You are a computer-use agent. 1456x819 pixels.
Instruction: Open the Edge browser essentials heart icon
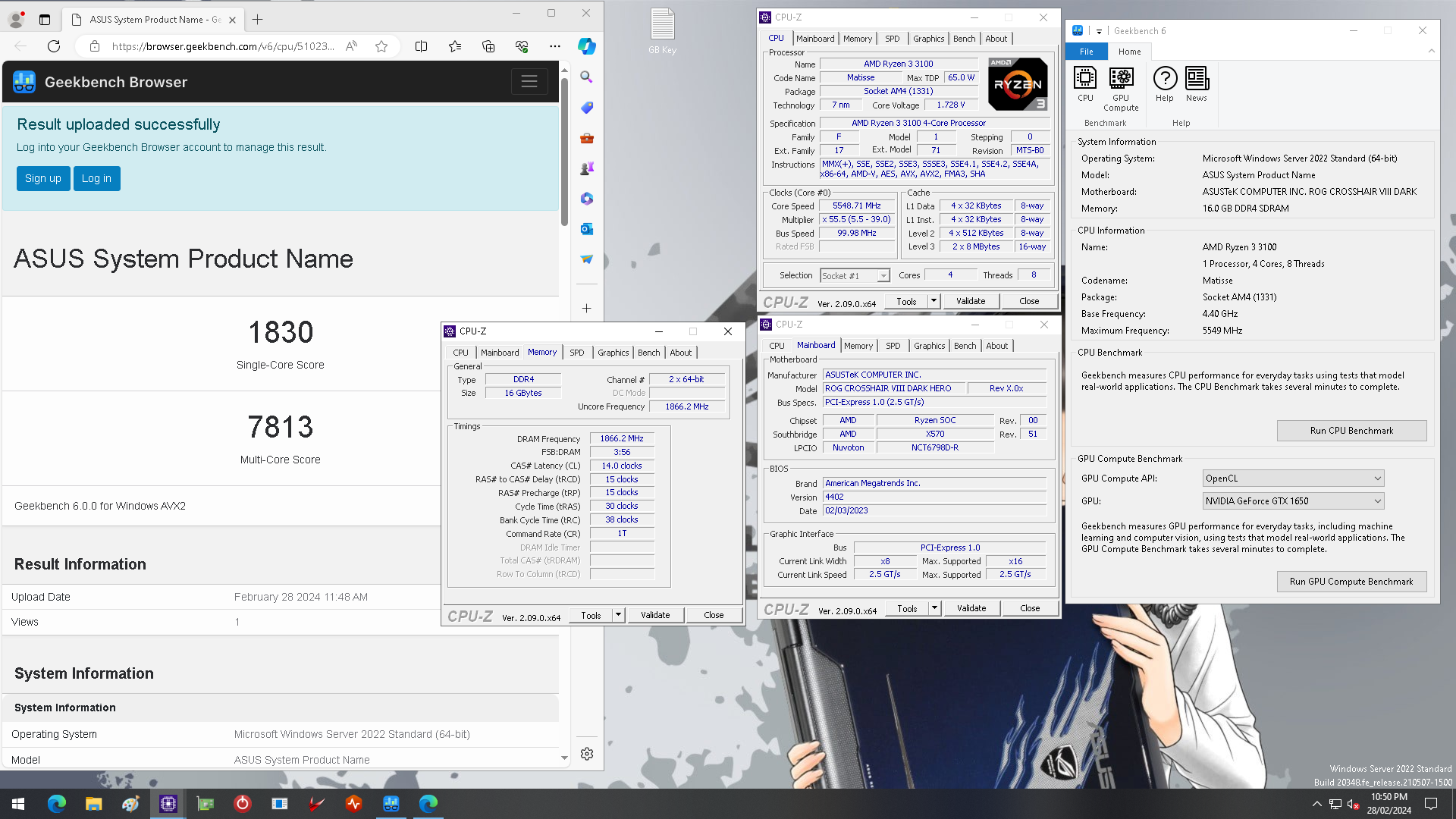click(x=522, y=46)
